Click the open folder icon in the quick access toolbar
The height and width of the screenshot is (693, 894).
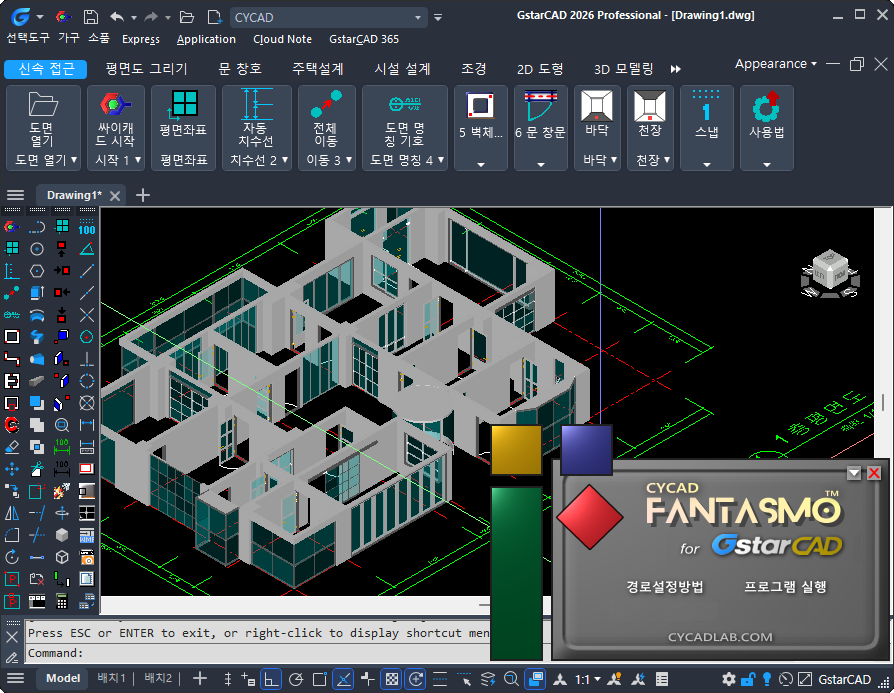point(187,17)
